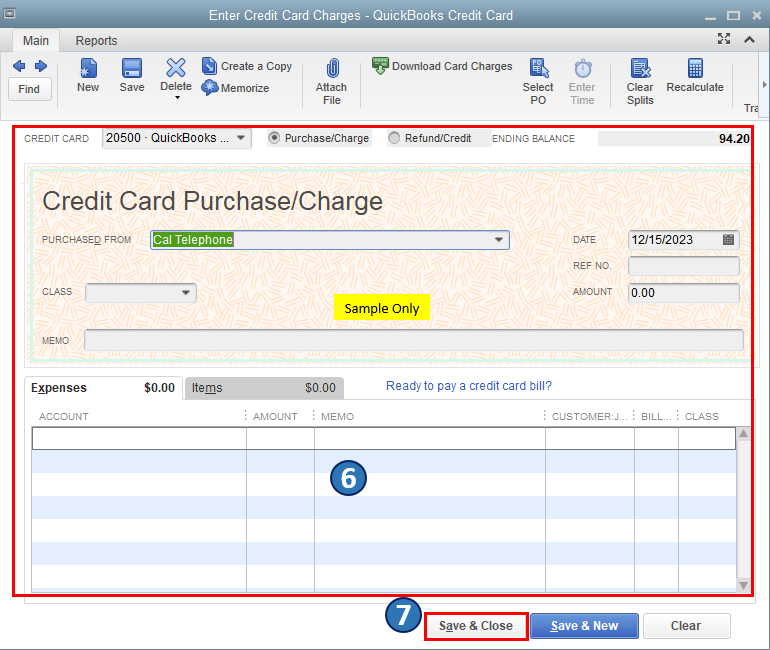The image size is (770, 650).
Task: Open the window system menu icon
Action: 9,14
